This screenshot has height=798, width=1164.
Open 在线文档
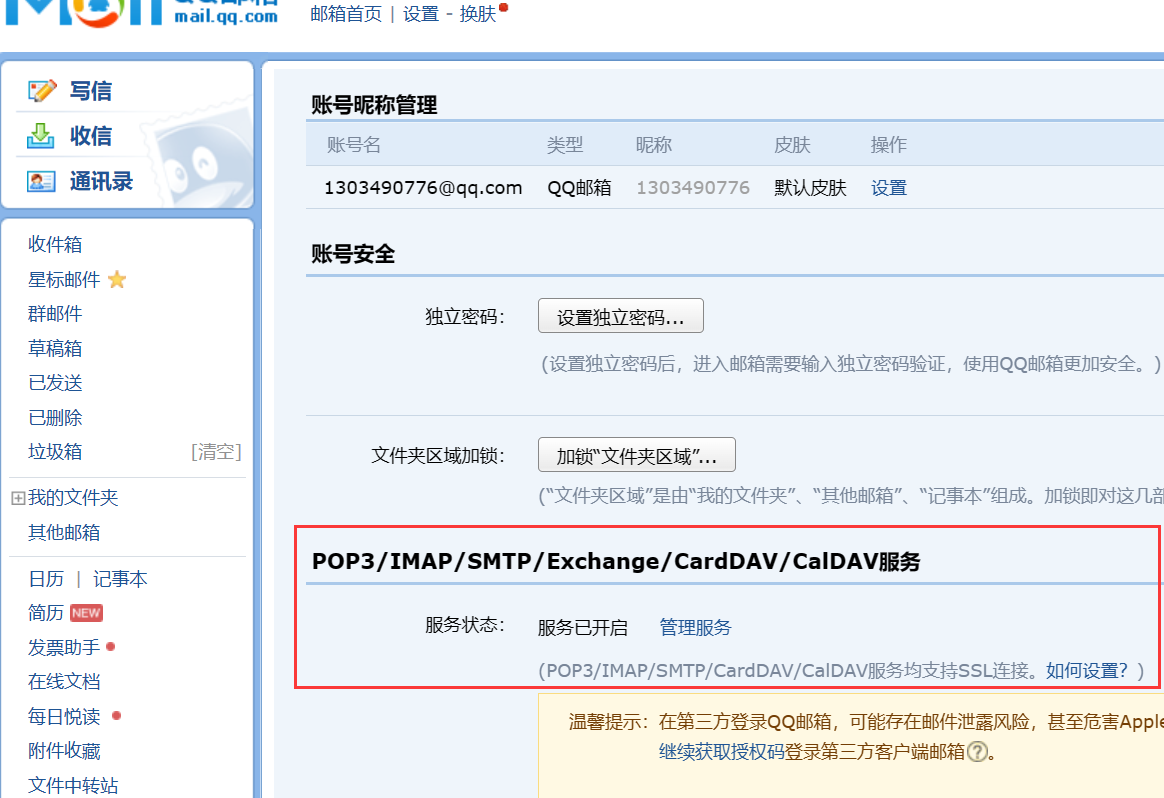[x=64, y=681]
